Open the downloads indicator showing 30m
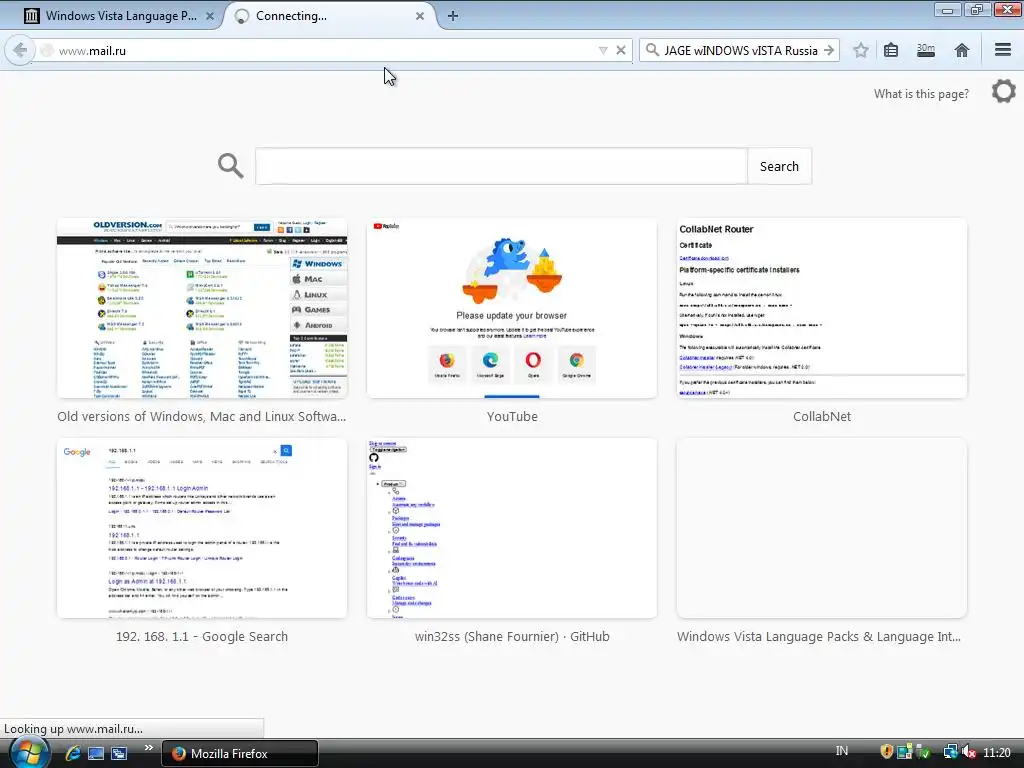This screenshot has height=768, width=1024. [925, 50]
